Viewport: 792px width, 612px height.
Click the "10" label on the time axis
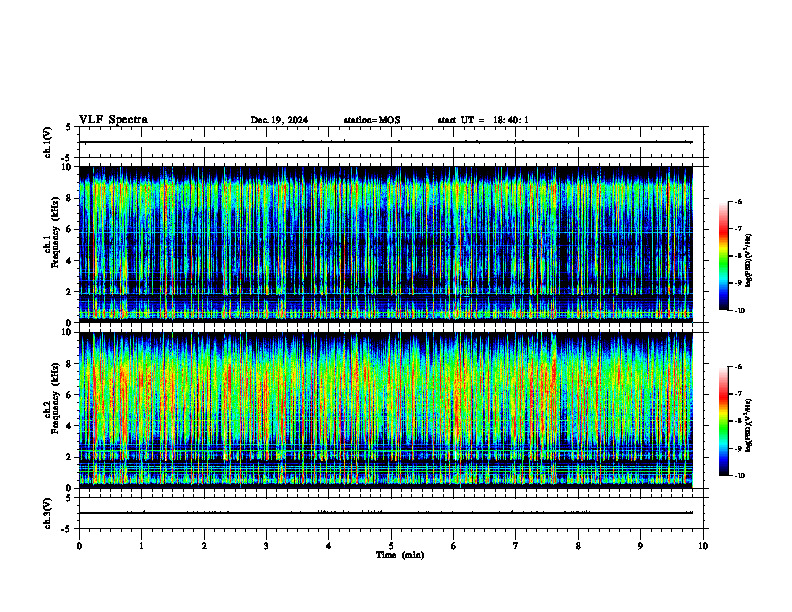coord(703,546)
